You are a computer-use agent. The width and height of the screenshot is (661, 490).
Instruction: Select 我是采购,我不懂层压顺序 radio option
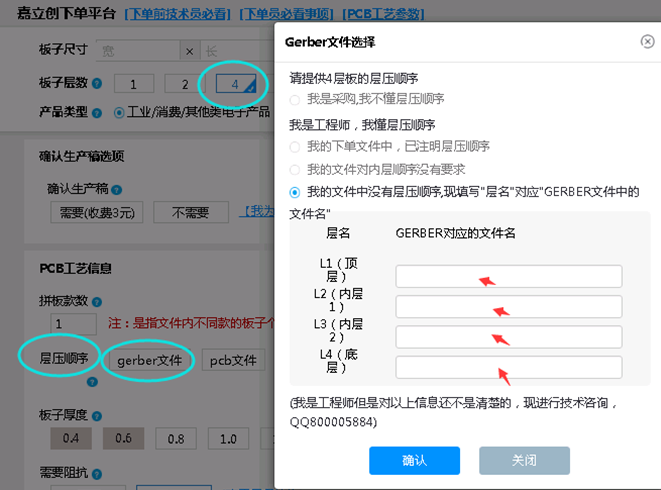click(x=294, y=99)
